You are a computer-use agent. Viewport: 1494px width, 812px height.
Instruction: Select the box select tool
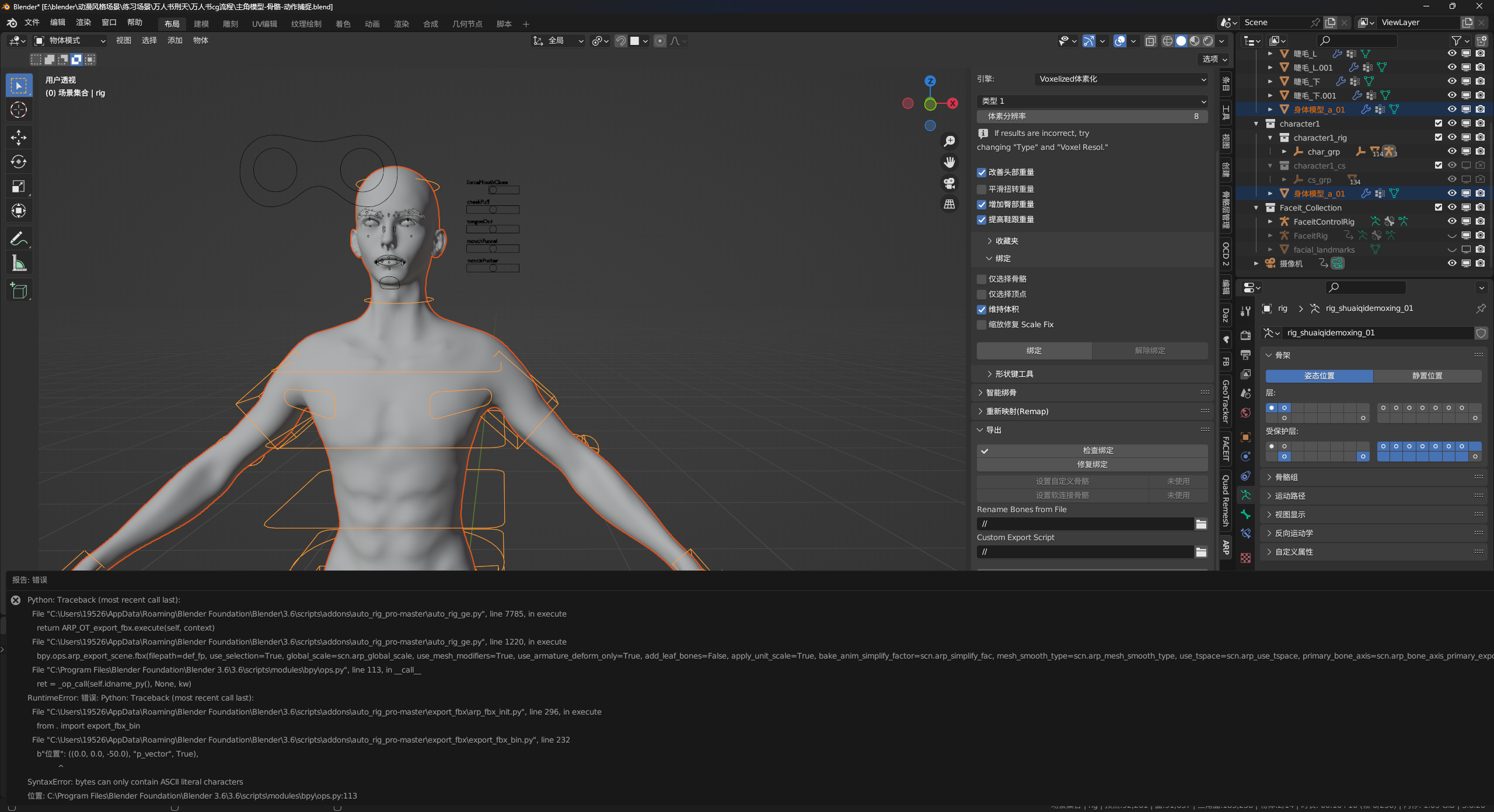[19, 86]
